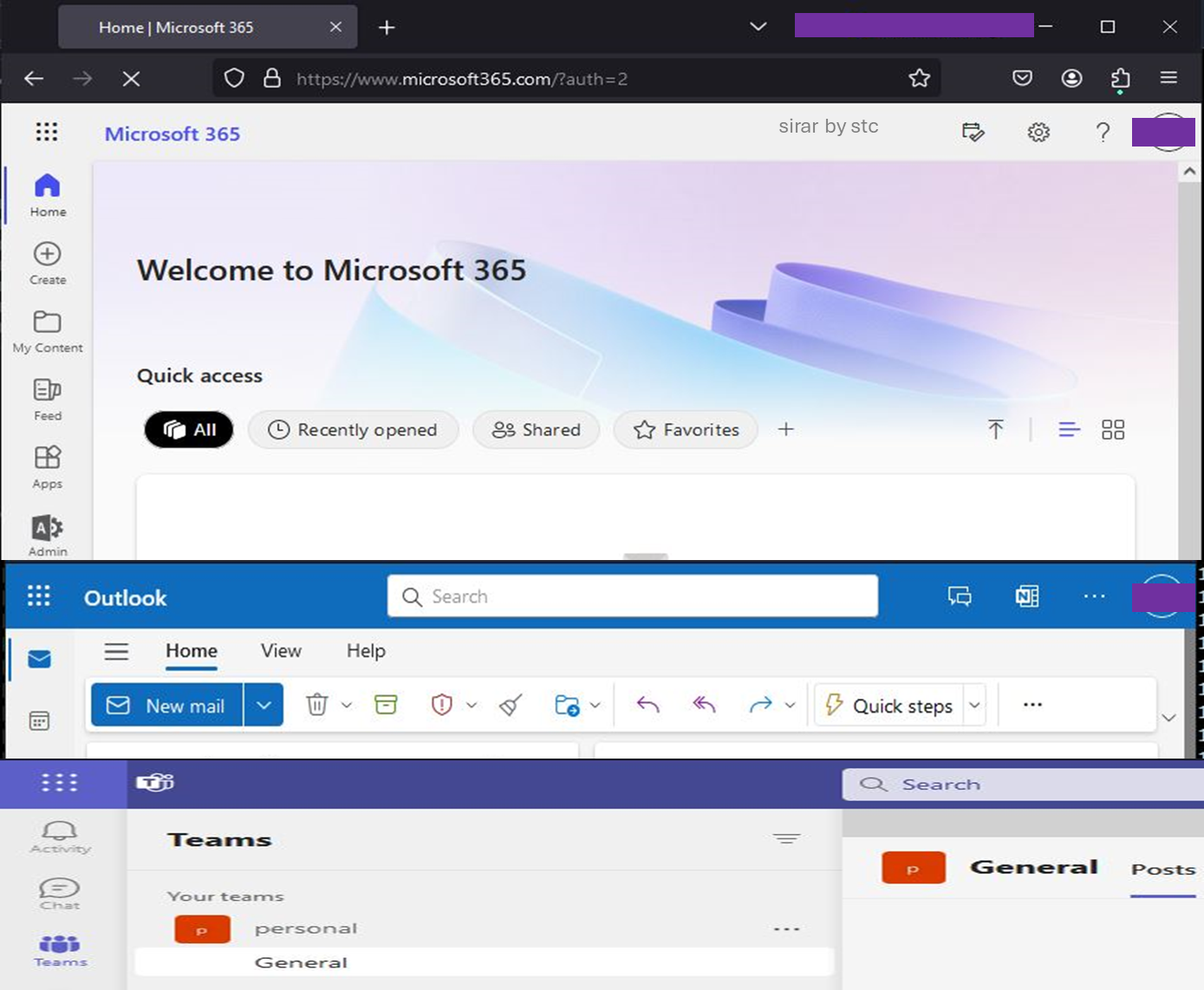This screenshot has height=990, width=1204.
Task: Open the Microsoft 365 app launcher grid
Action: (x=47, y=132)
